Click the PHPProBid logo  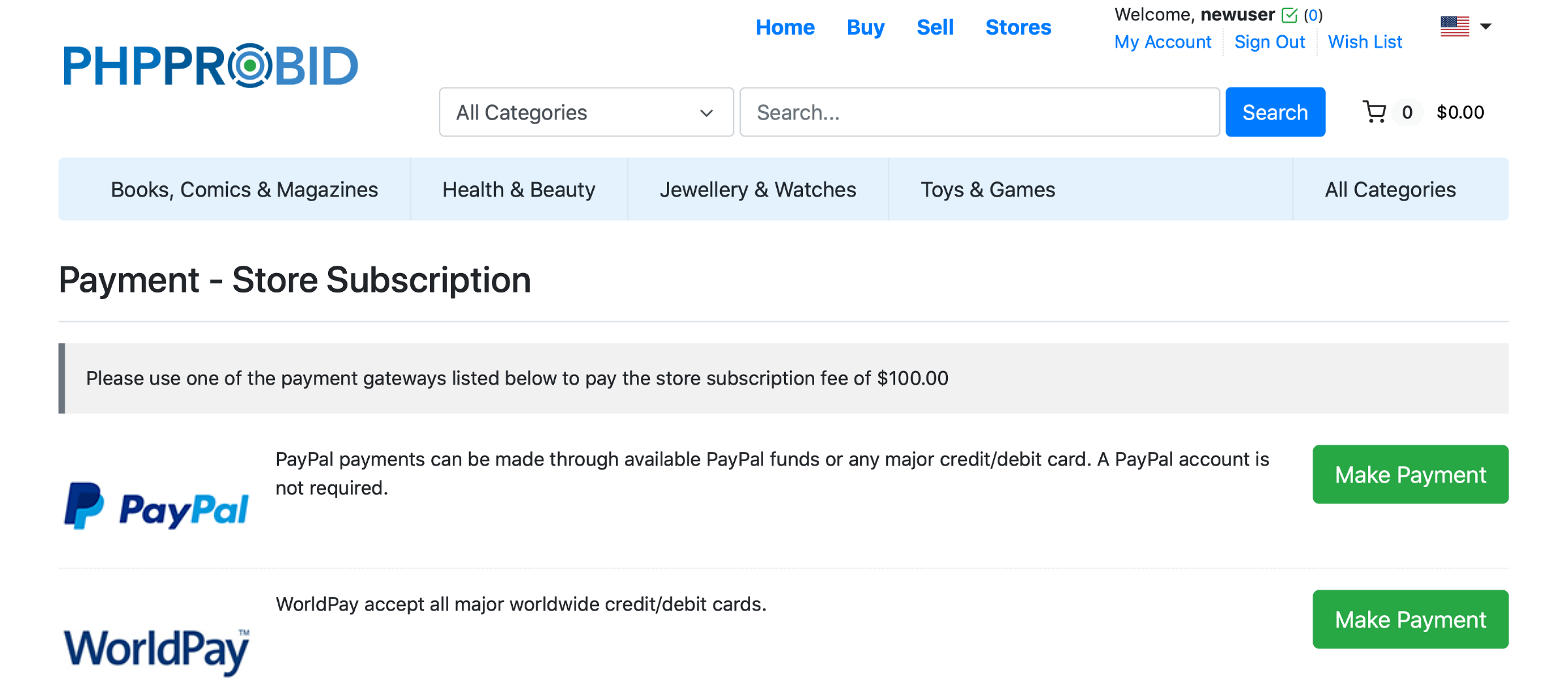(x=210, y=66)
